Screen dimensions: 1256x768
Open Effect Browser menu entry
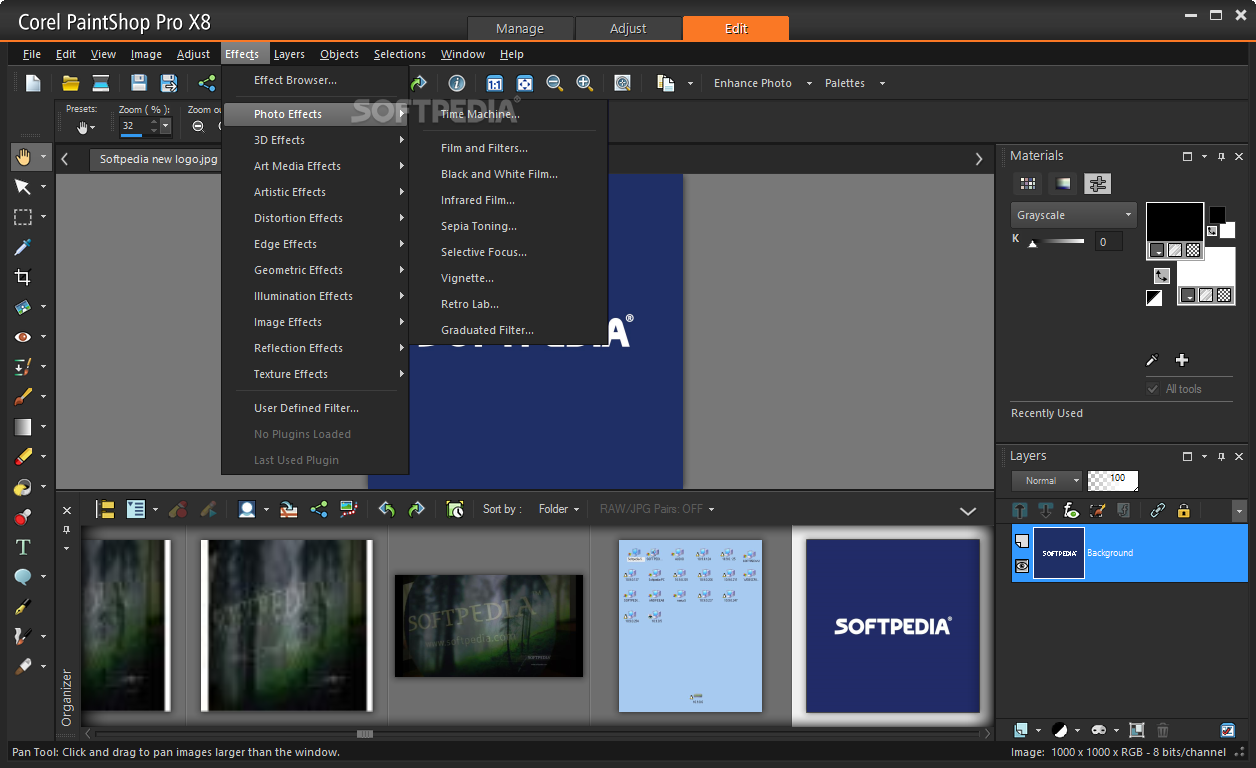[x=295, y=80]
